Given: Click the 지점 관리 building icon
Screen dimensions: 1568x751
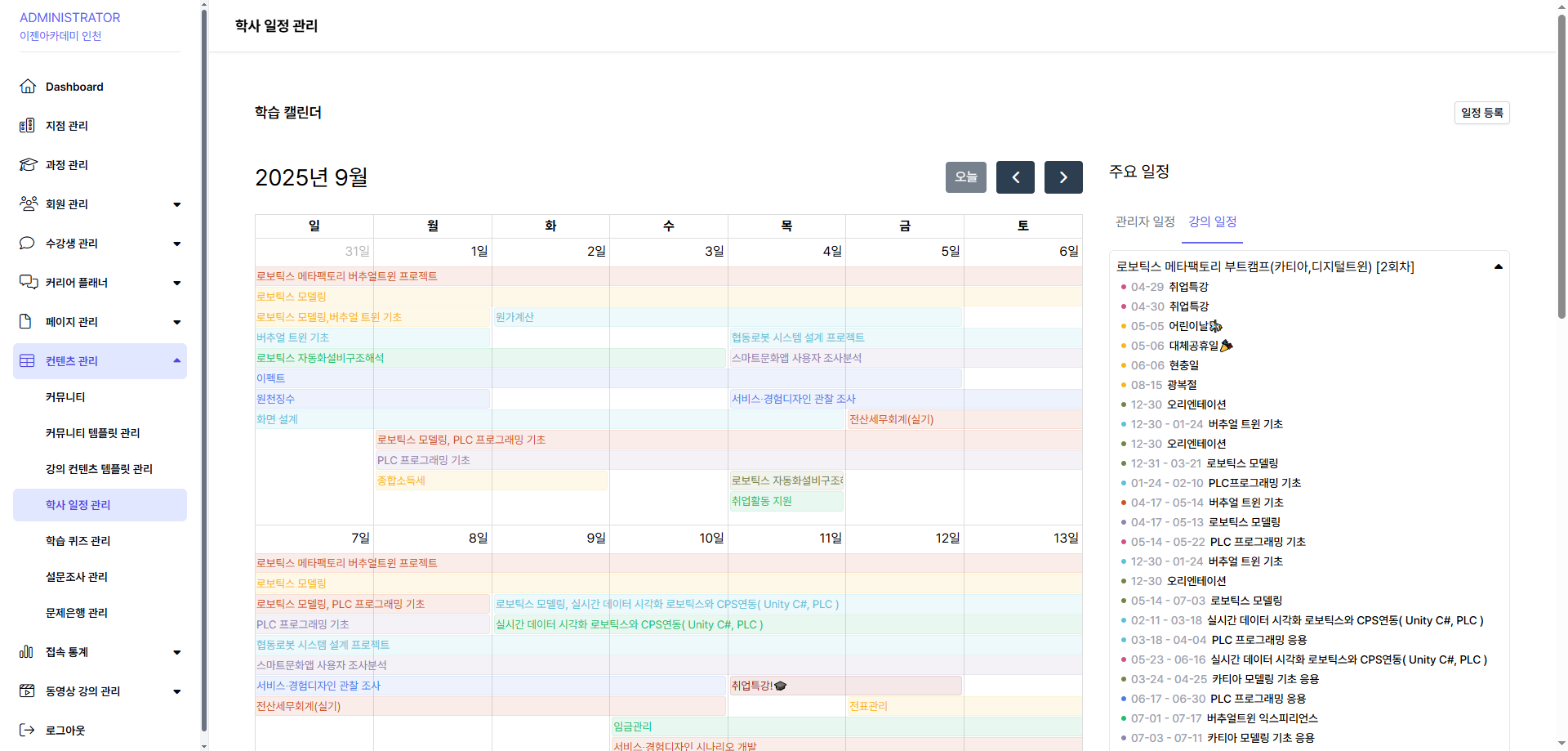Looking at the screenshot, I should pyautogui.click(x=28, y=126).
